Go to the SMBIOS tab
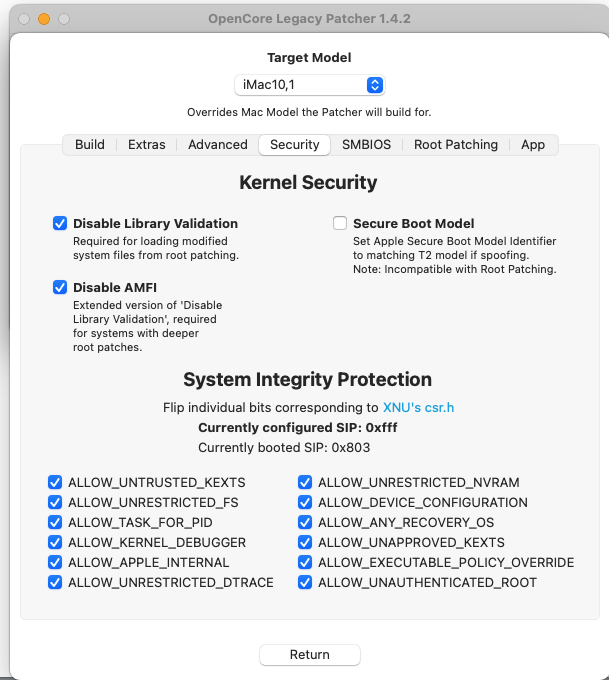The height and width of the screenshot is (680, 609). (x=366, y=144)
